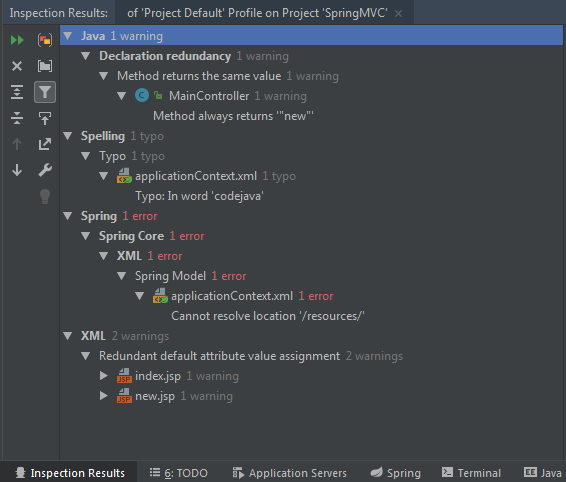This screenshot has height=482, width=566.
Task: Expand all tree nodes icon
Action: click(x=17, y=92)
